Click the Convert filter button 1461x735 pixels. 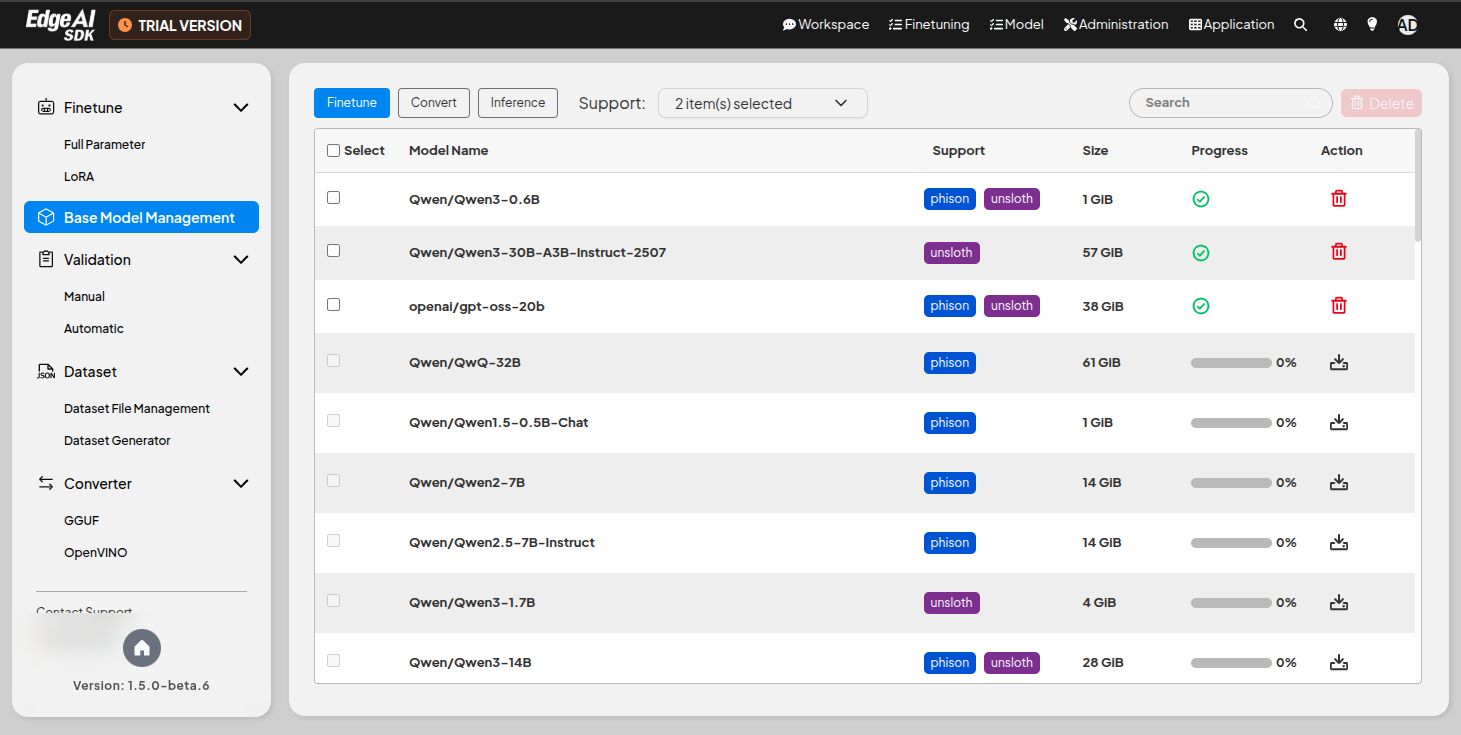434,103
